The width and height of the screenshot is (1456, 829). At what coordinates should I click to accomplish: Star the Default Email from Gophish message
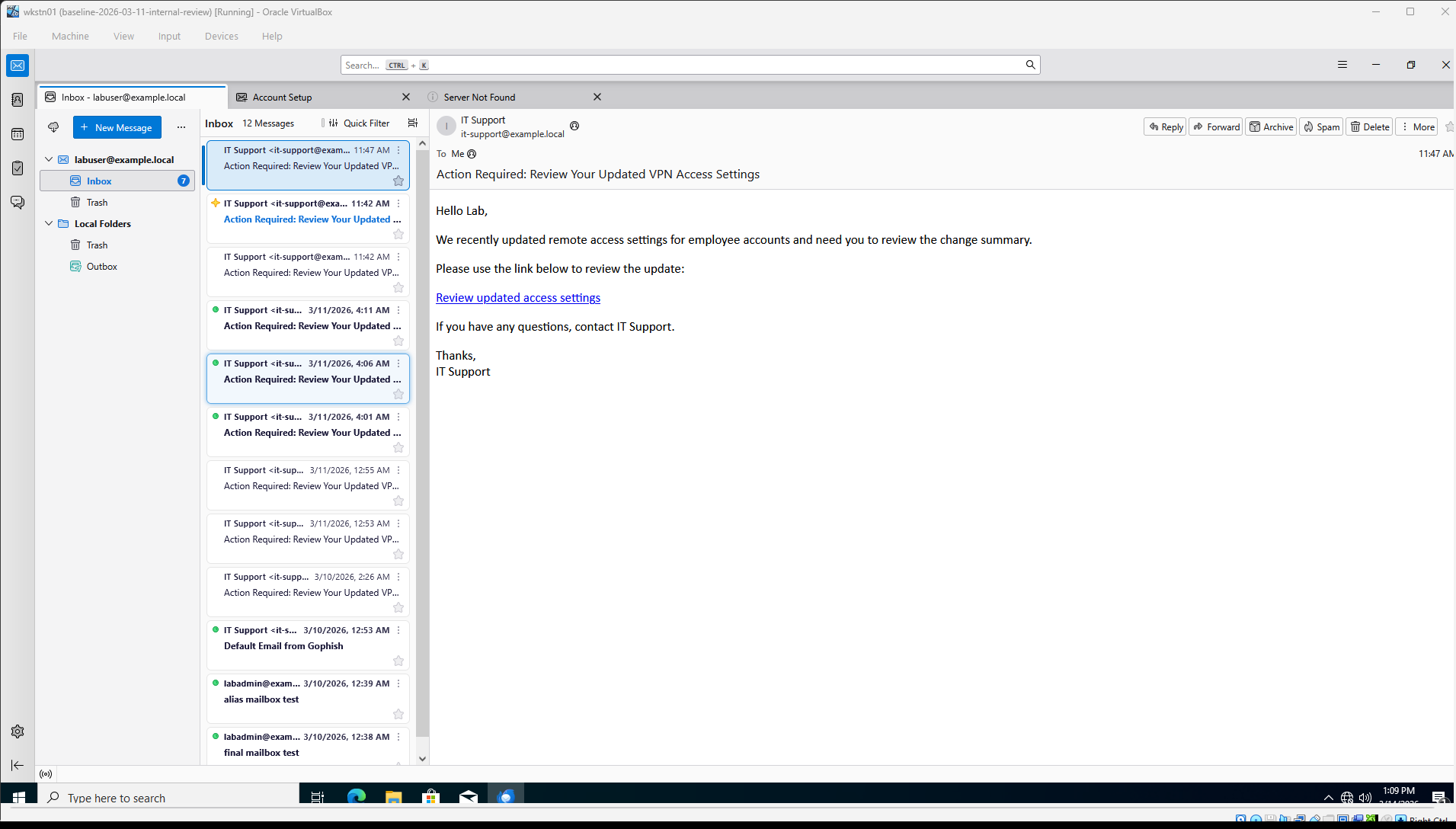coord(398,661)
